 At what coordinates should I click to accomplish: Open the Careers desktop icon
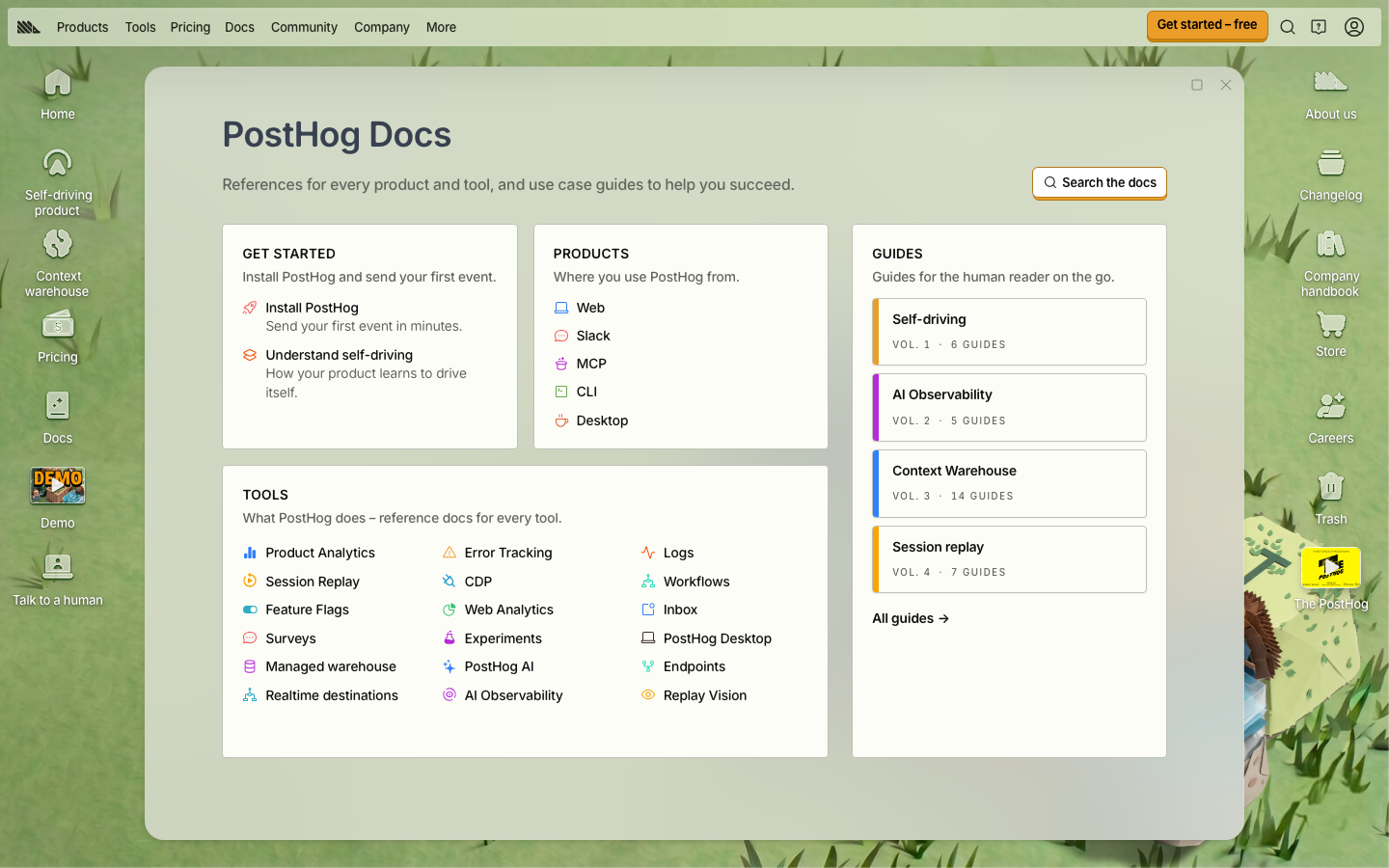tap(1331, 418)
